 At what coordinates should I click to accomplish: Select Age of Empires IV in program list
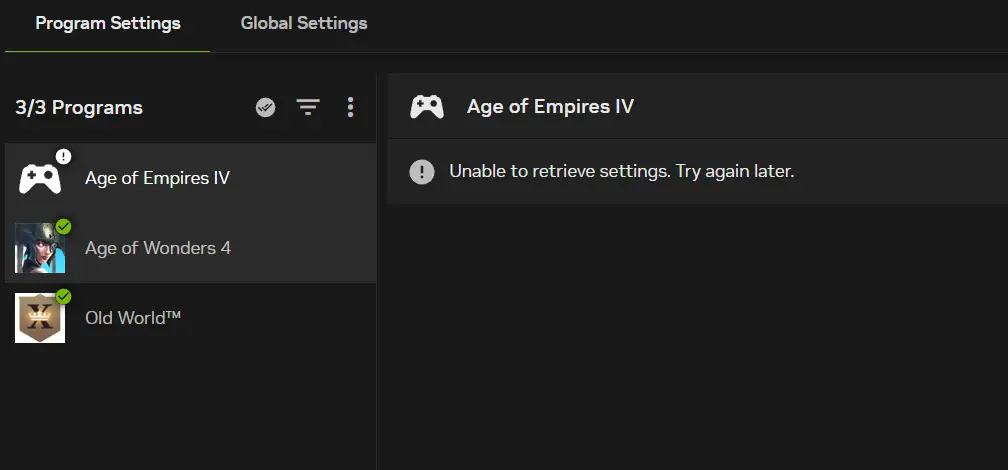(190, 178)
